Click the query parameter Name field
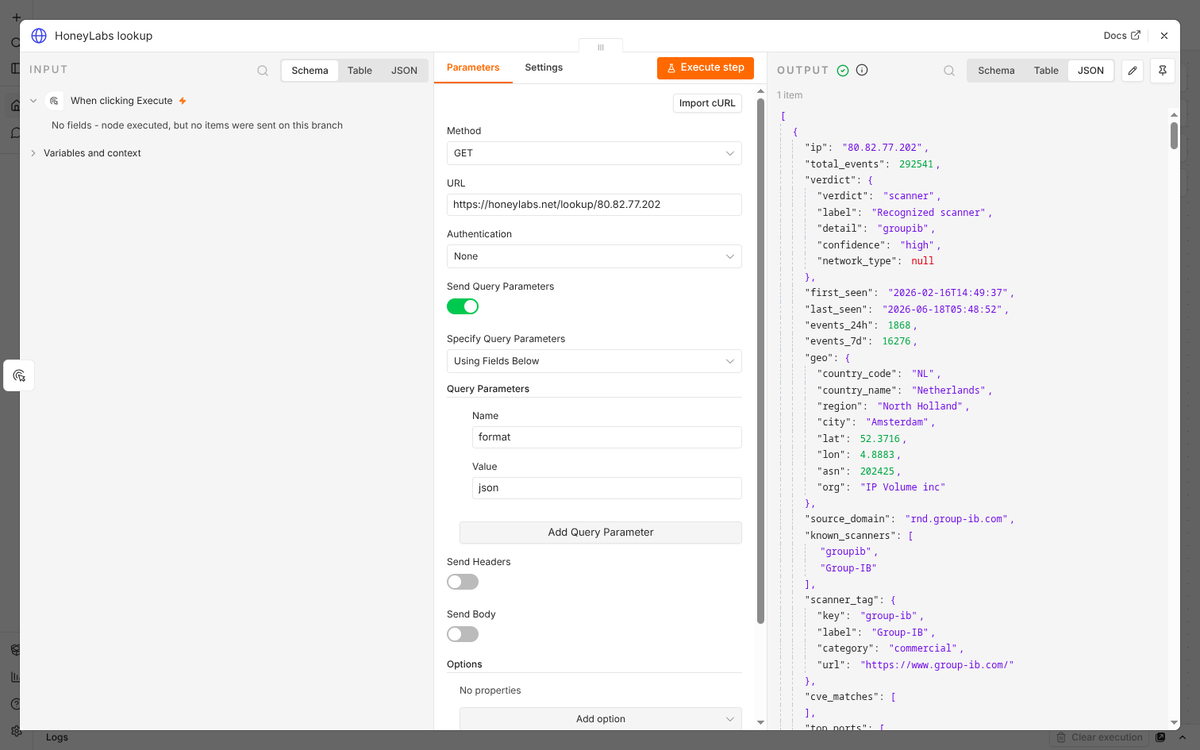The height and width of the screenshot is (750, 1200). pos(607,437)
